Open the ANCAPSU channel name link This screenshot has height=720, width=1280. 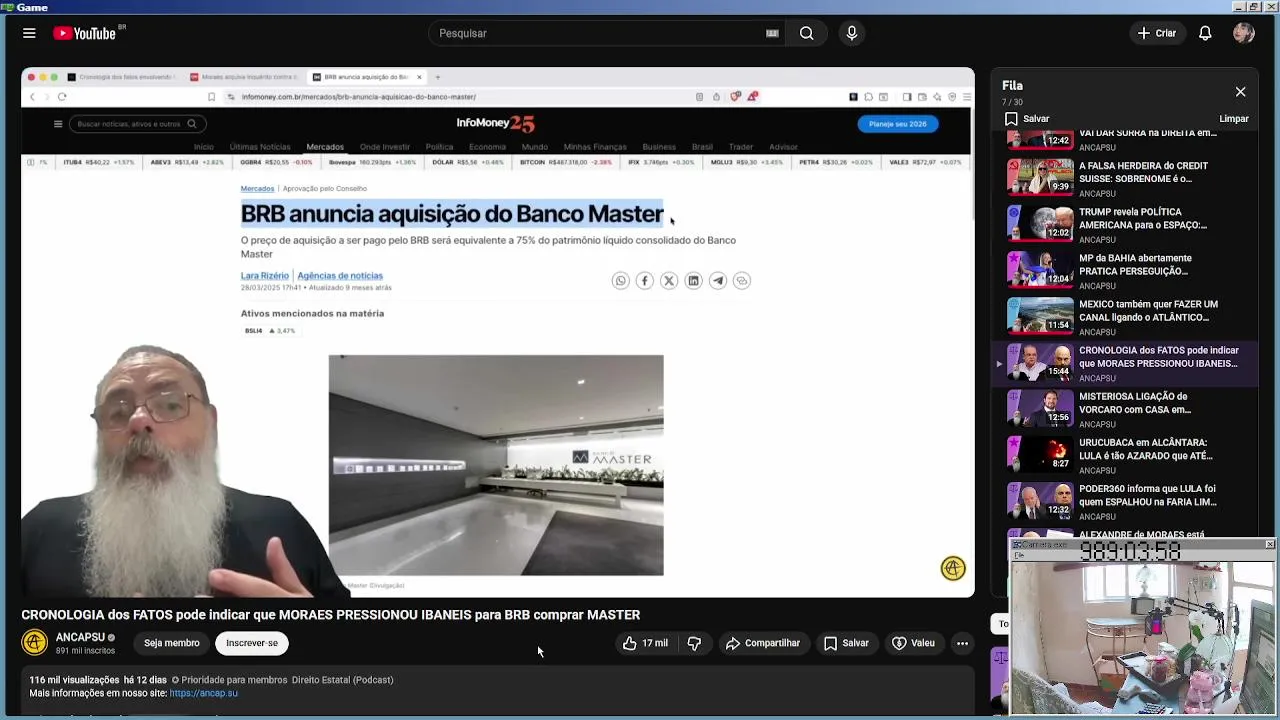[80, 637]
